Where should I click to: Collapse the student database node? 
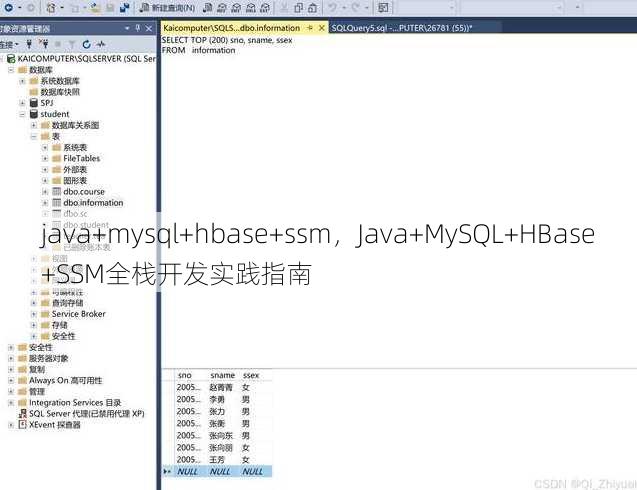[22, 114]
